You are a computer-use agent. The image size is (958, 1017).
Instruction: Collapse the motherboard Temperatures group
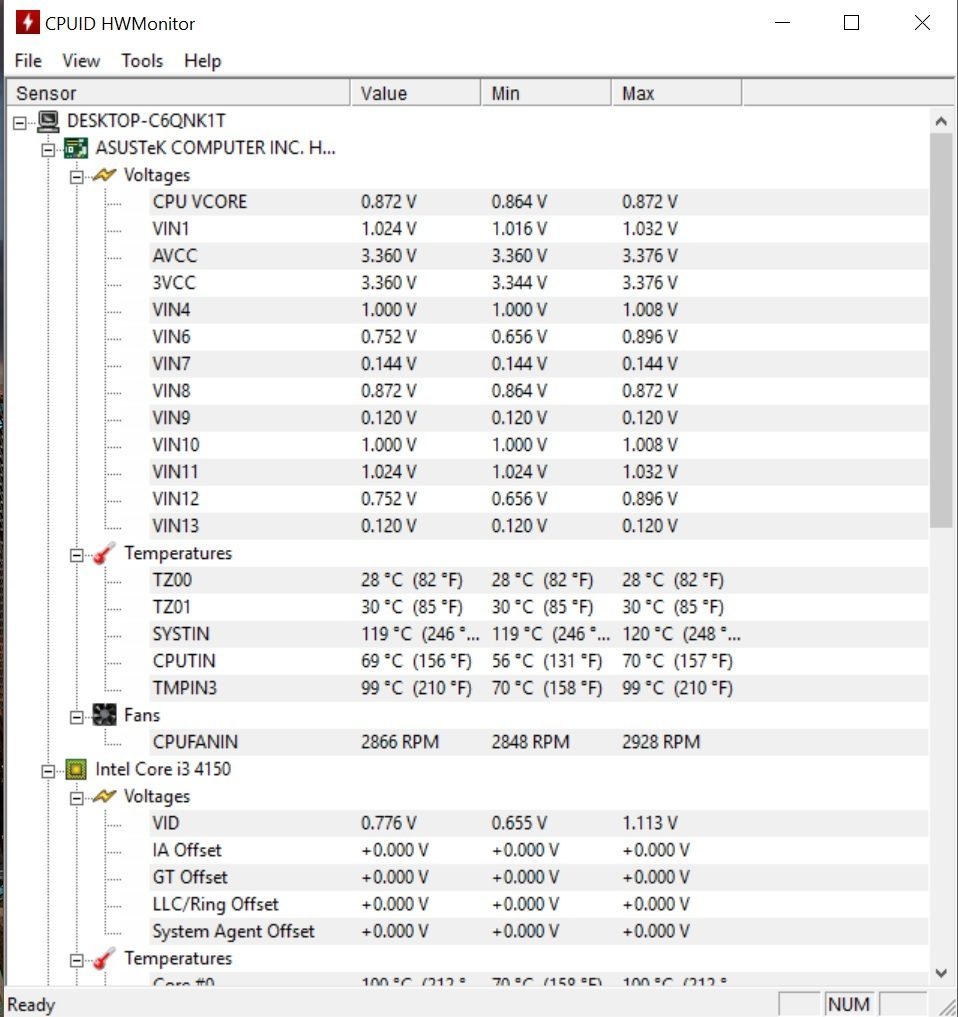77,555
